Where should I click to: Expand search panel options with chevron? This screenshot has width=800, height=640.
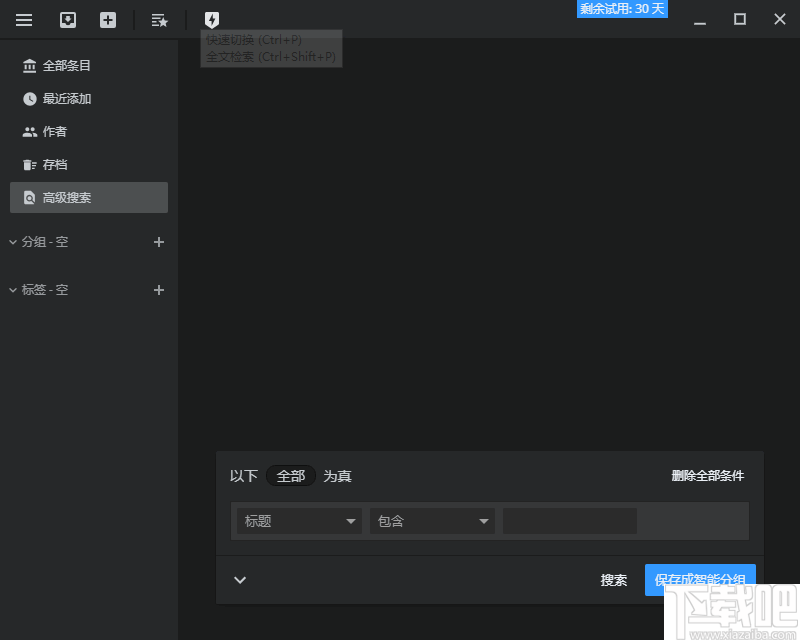(240, 580)
